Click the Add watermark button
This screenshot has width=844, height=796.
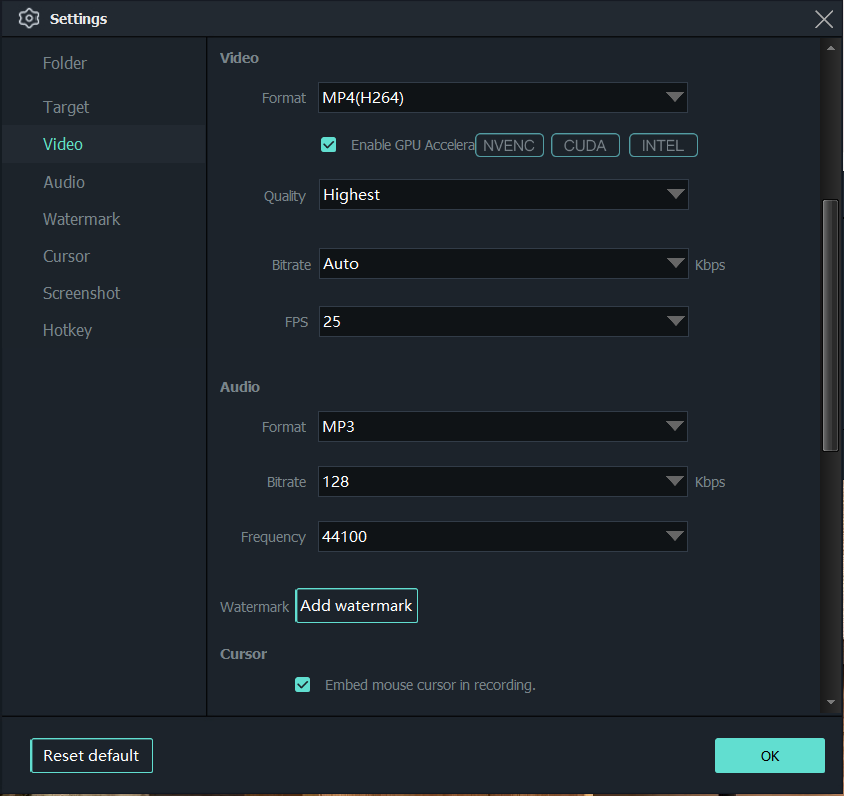click(356, 605)
